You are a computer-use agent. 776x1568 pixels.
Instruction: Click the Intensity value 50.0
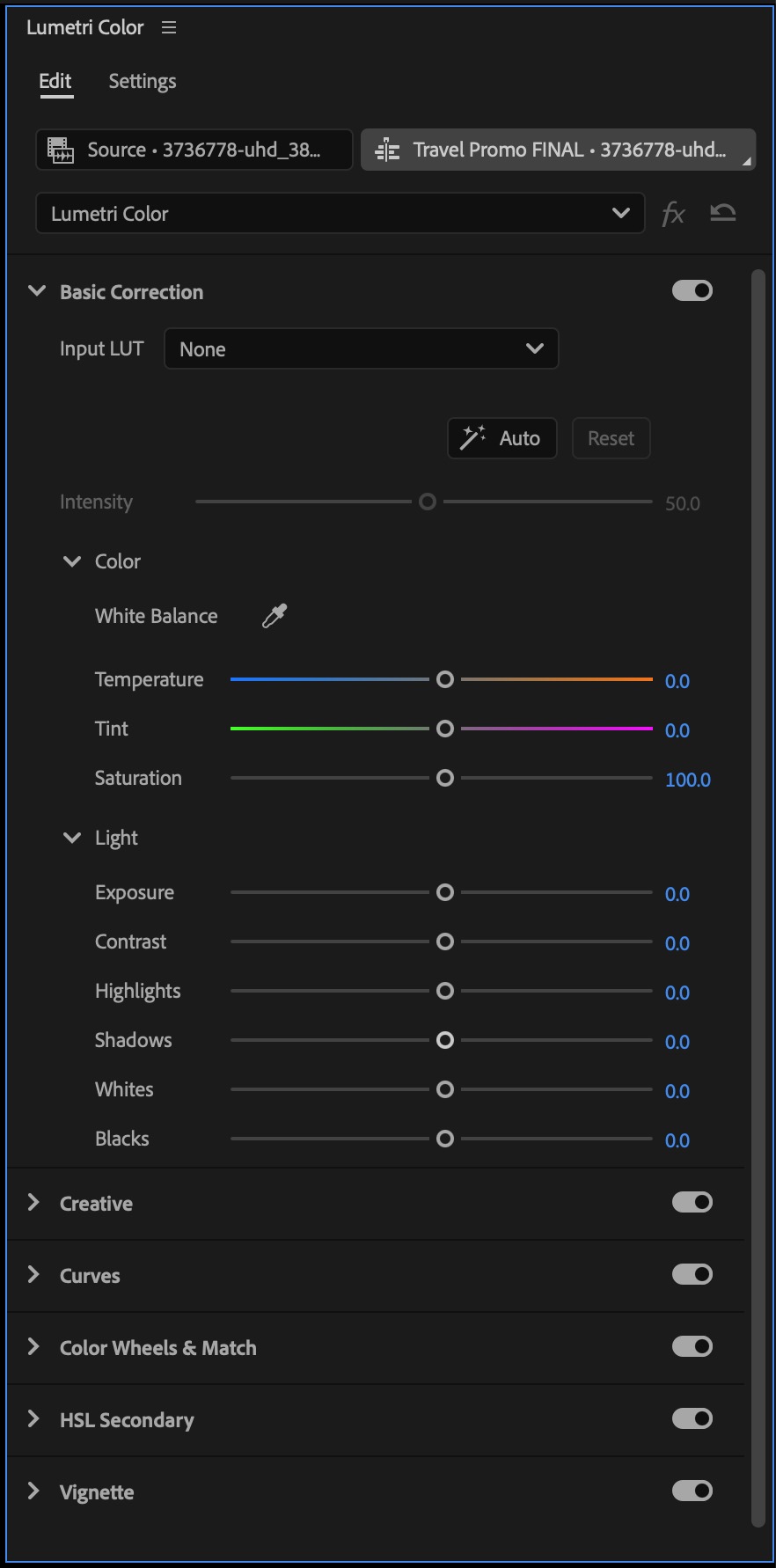(683, 503)
